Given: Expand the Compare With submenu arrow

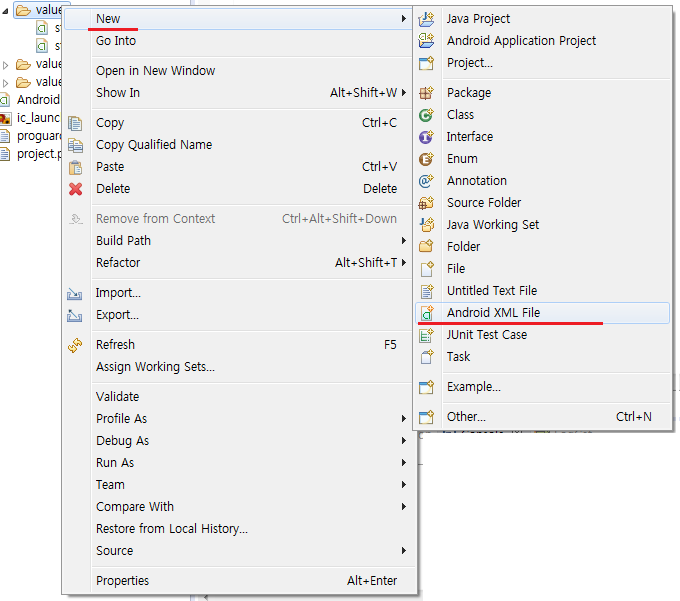Looking at the screenshot, I should tap(404, 506).
